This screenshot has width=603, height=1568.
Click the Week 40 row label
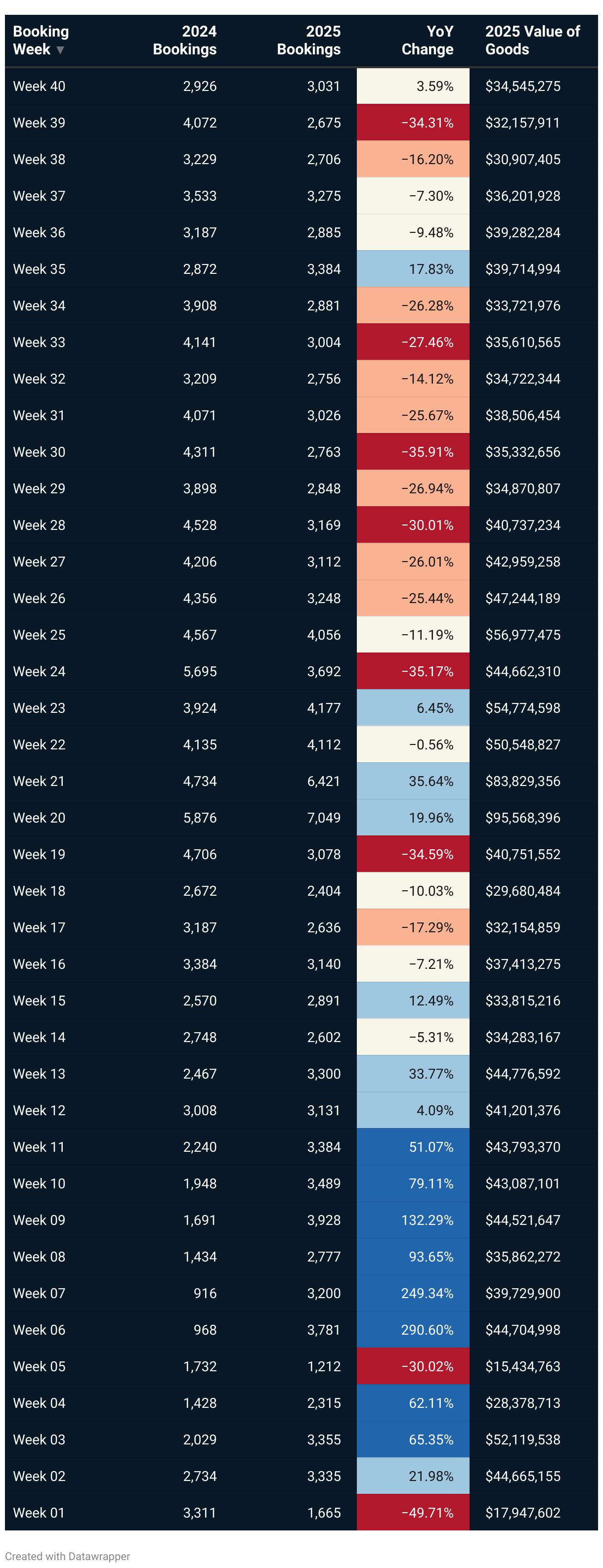coord(39,87)
